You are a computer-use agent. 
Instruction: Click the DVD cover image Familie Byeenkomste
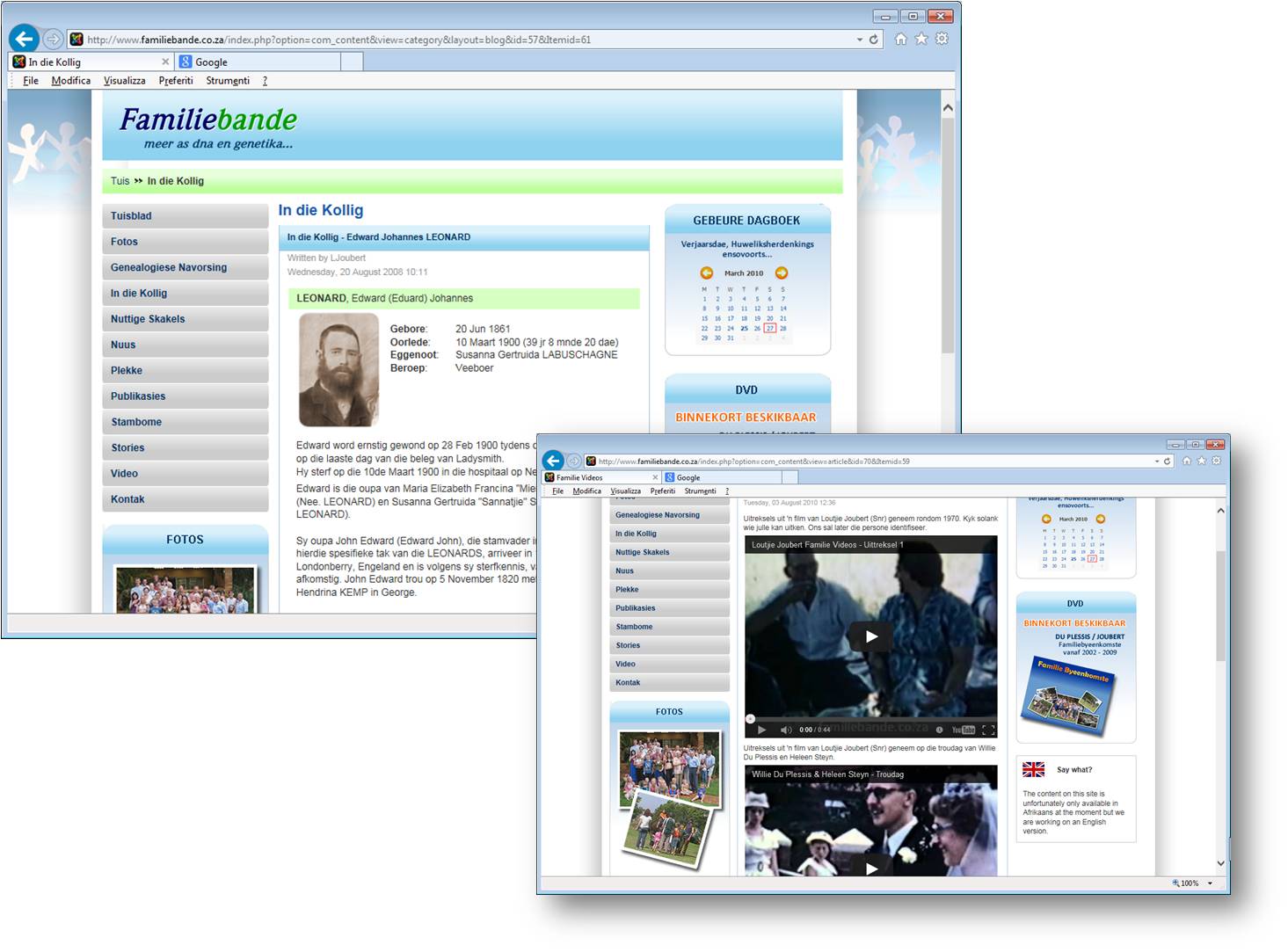pyautogui.click(x=1069, y=697)
